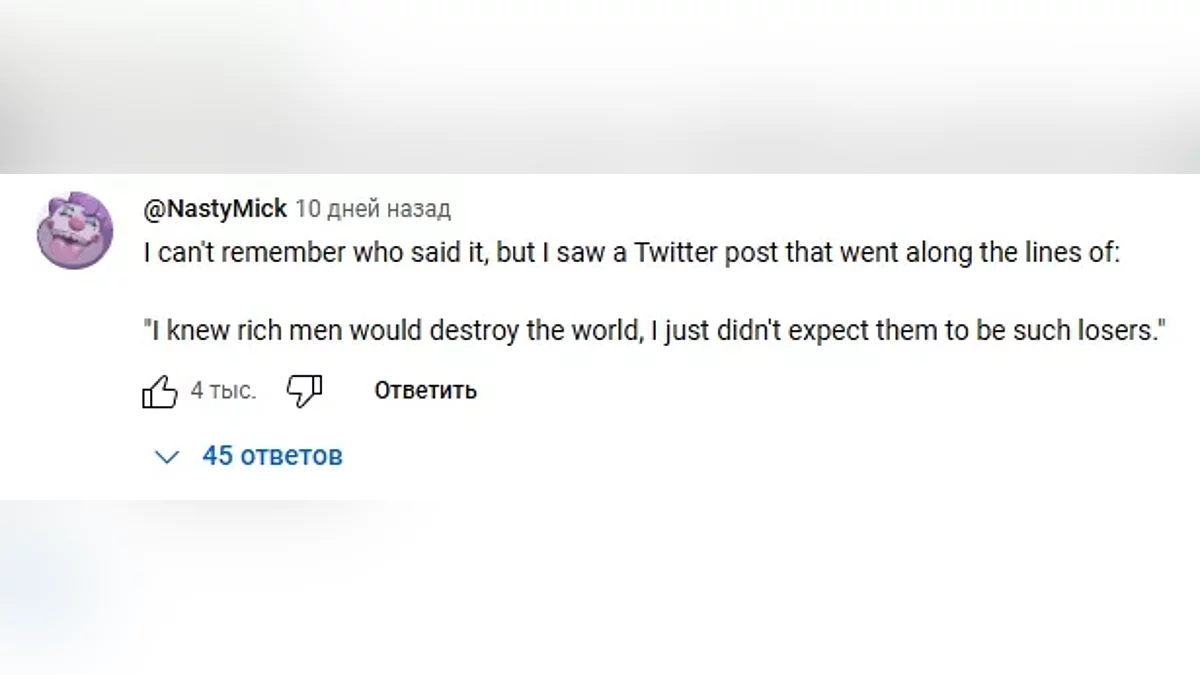The height and width of the screenshot is (675, 1200).
Task: Click the empty white area below replies
Action: point(700,590)
